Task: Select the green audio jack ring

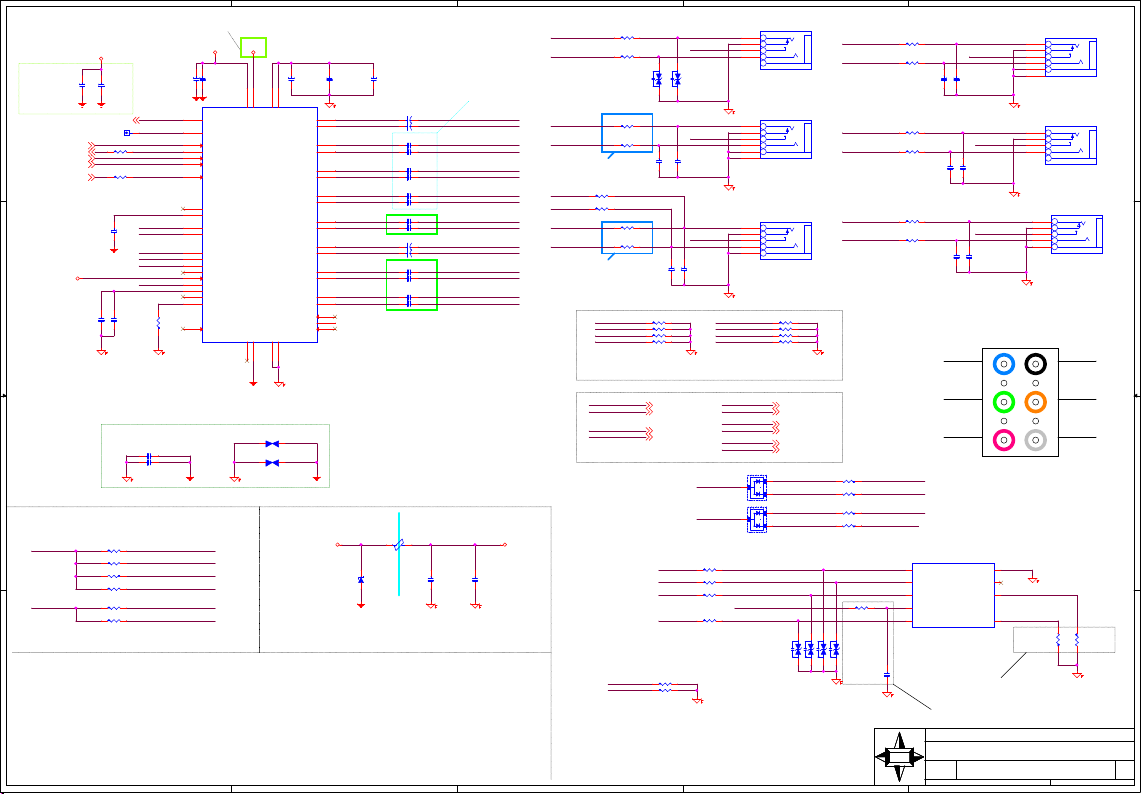Action: pyautogui.click(x=1004, y=402)
